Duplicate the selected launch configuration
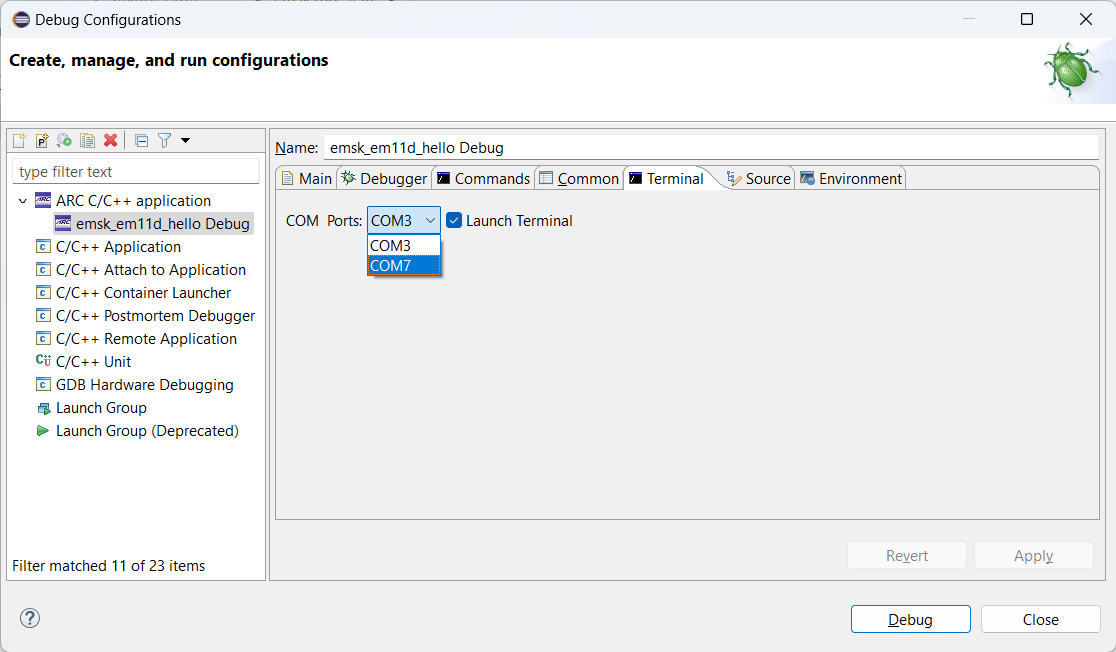1116x652 pixels. click(x=87, y=141)
